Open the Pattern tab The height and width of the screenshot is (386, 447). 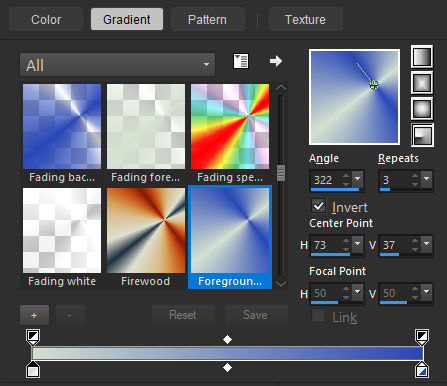(207, 20)
